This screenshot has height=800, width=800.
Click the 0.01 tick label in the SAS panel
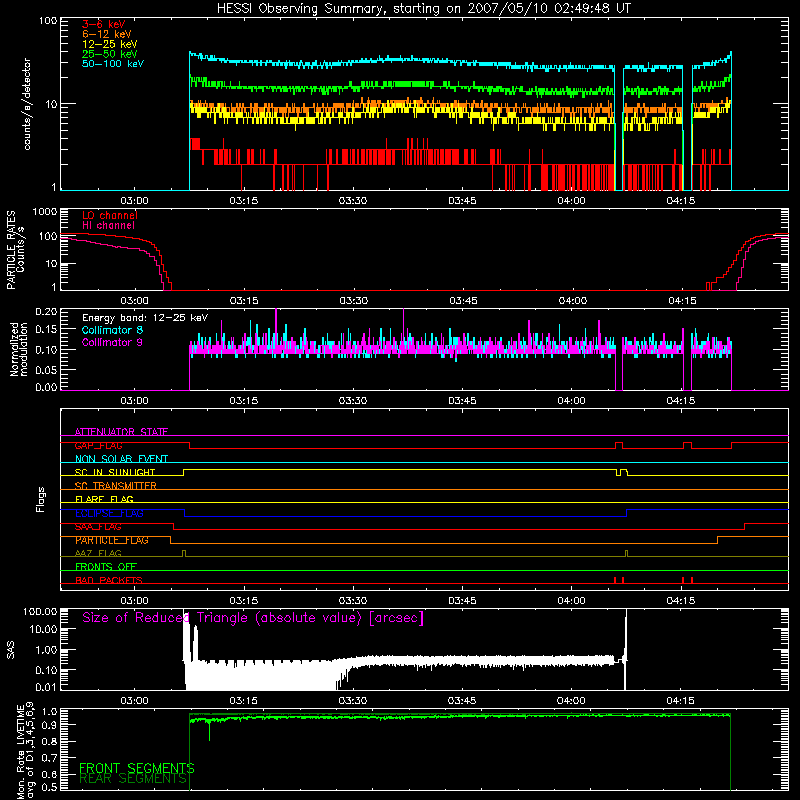(x=46, y=687)
